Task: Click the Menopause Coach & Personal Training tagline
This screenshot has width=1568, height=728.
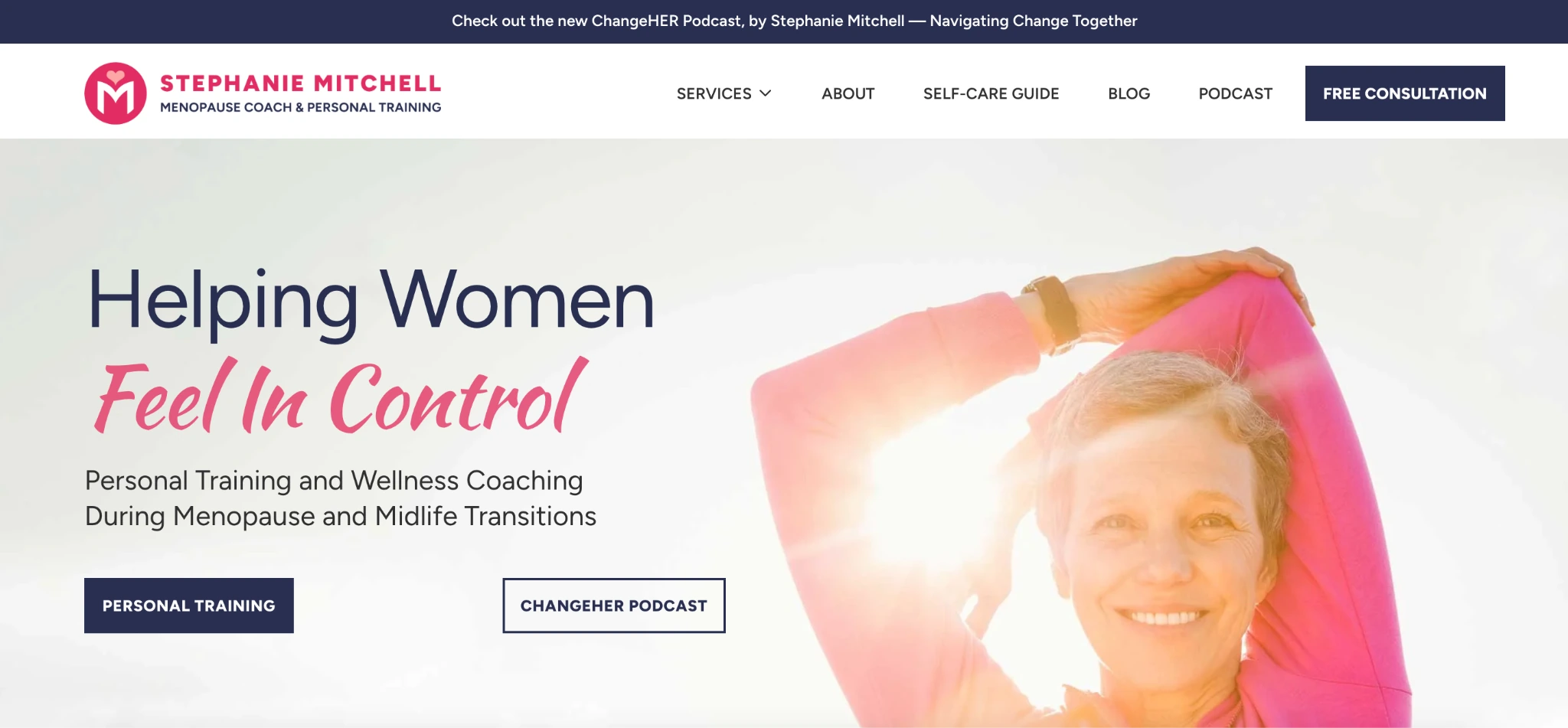Action: pos(300,107)
